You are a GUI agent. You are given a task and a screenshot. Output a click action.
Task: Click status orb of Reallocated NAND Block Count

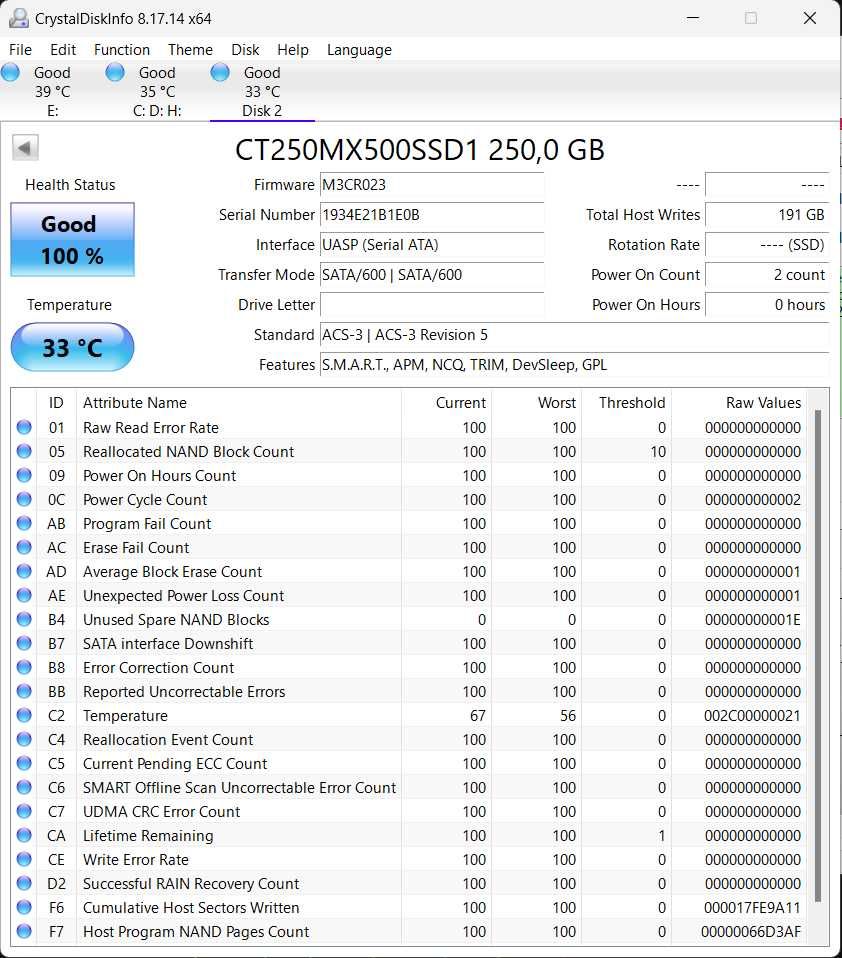pos(24,452)
